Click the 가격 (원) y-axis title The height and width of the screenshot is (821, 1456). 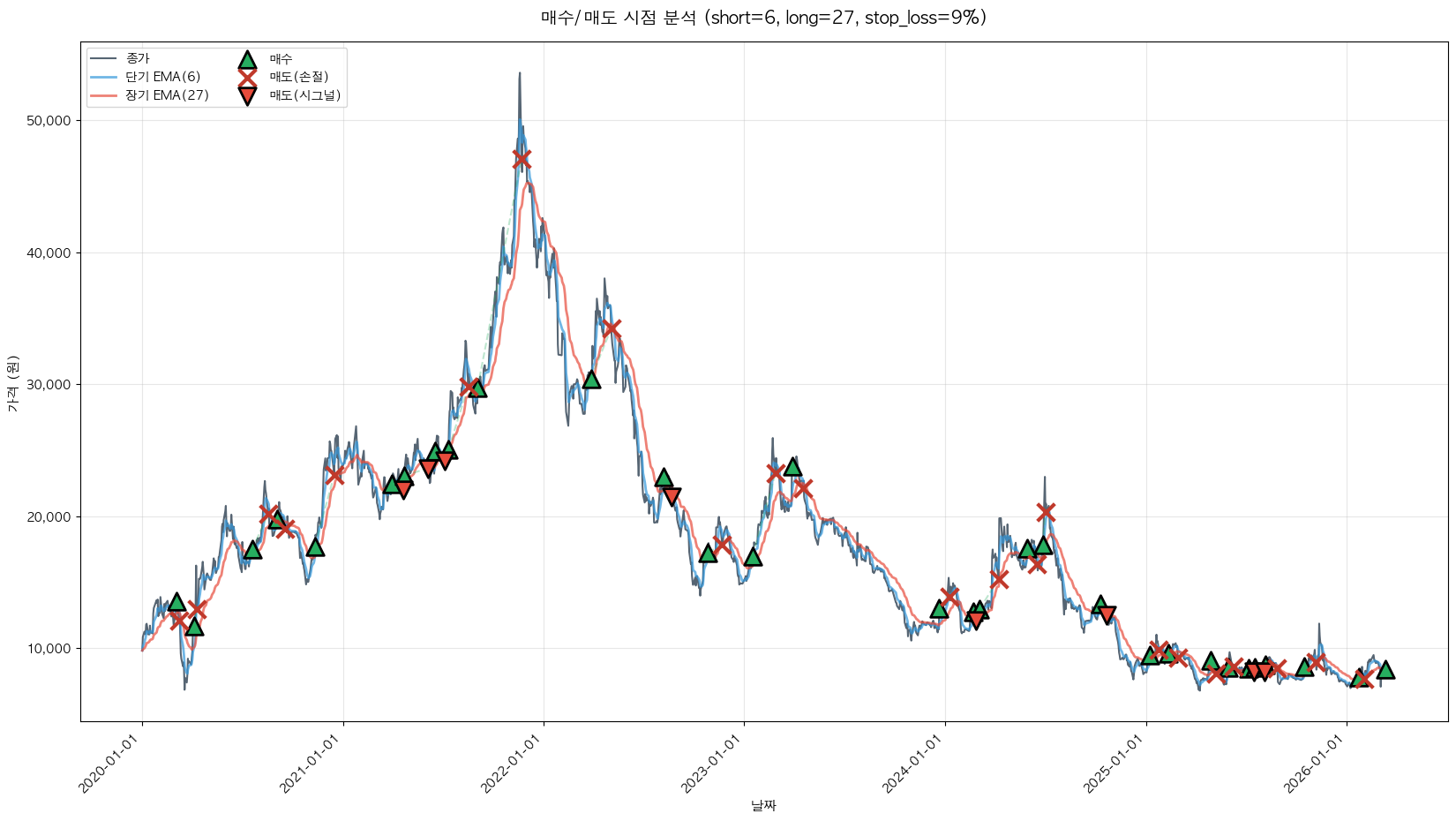click(x=12, y=383)
